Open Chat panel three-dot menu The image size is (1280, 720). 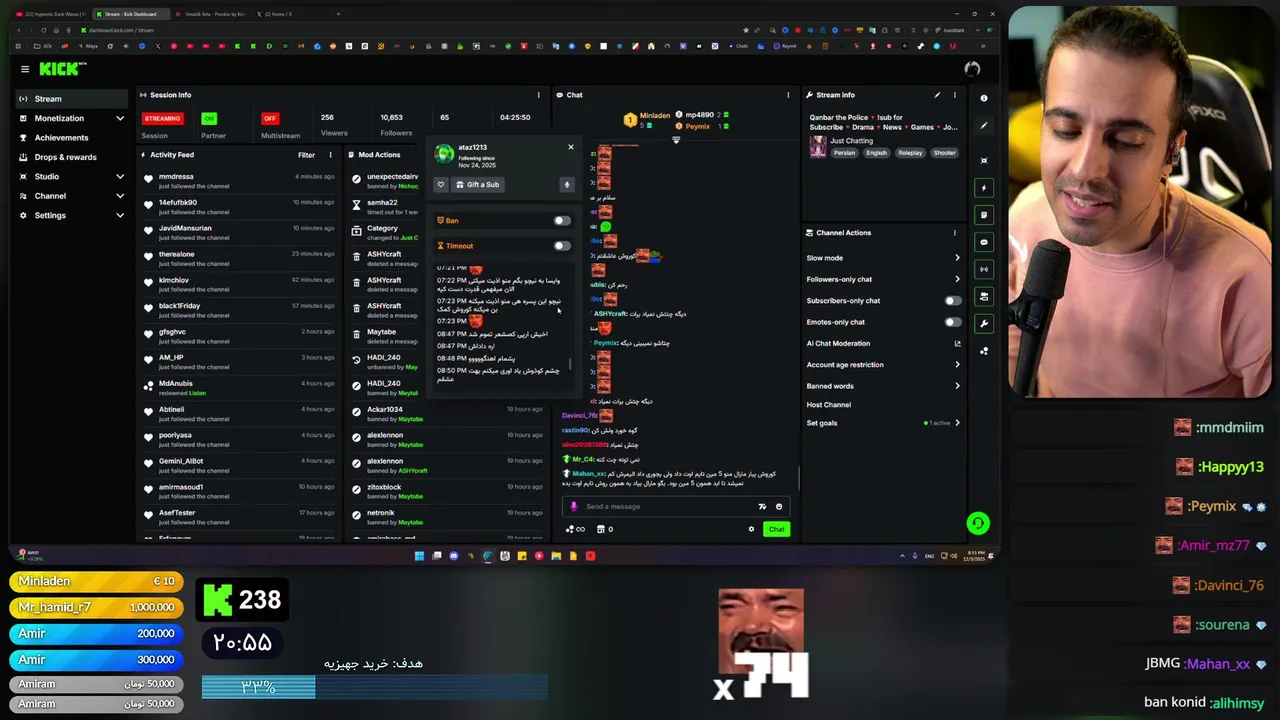pos(788,95)
